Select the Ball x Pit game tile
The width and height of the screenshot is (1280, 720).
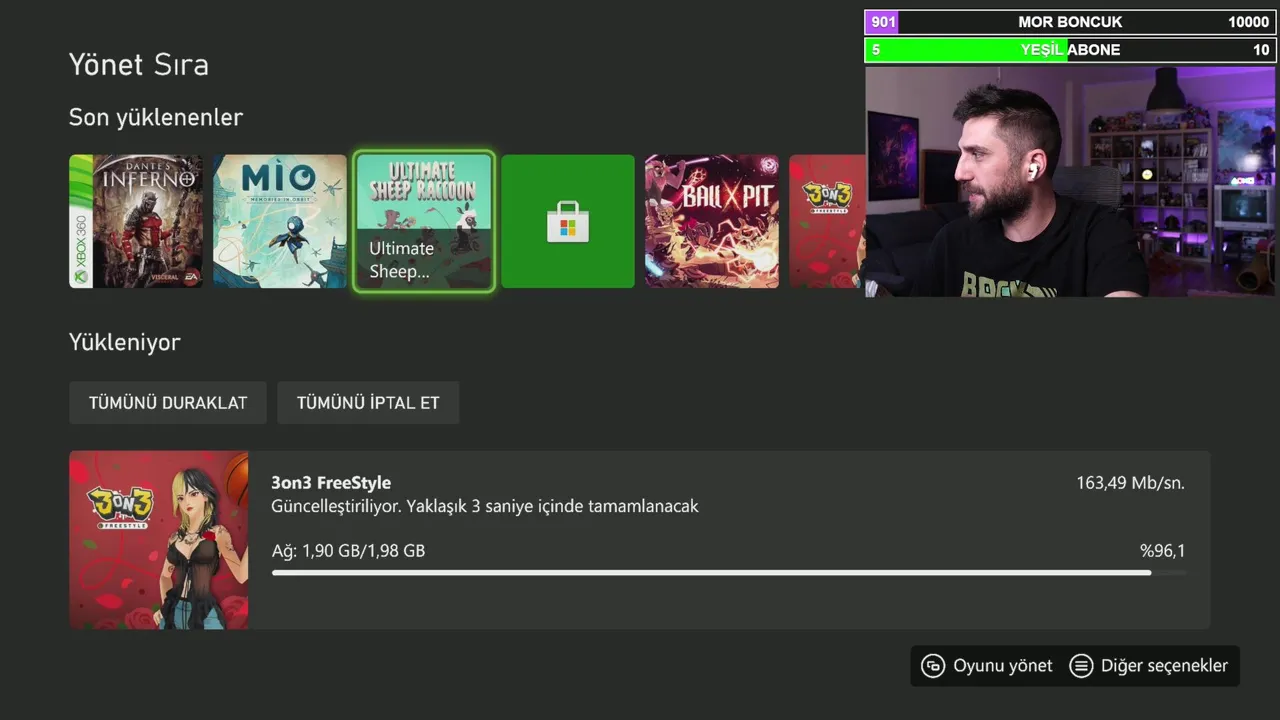pyautogui.click(x=712, y=221)
